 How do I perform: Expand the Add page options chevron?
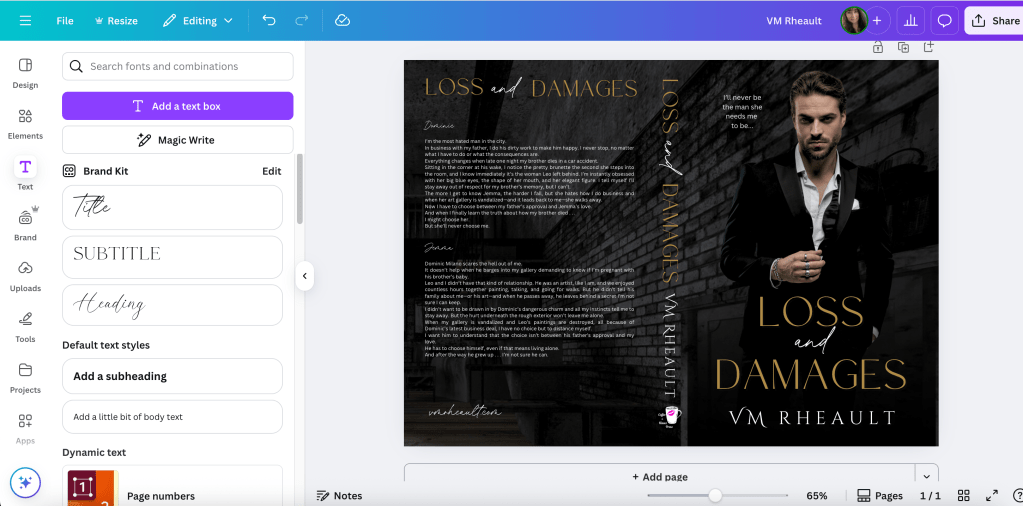pos(928,477)
